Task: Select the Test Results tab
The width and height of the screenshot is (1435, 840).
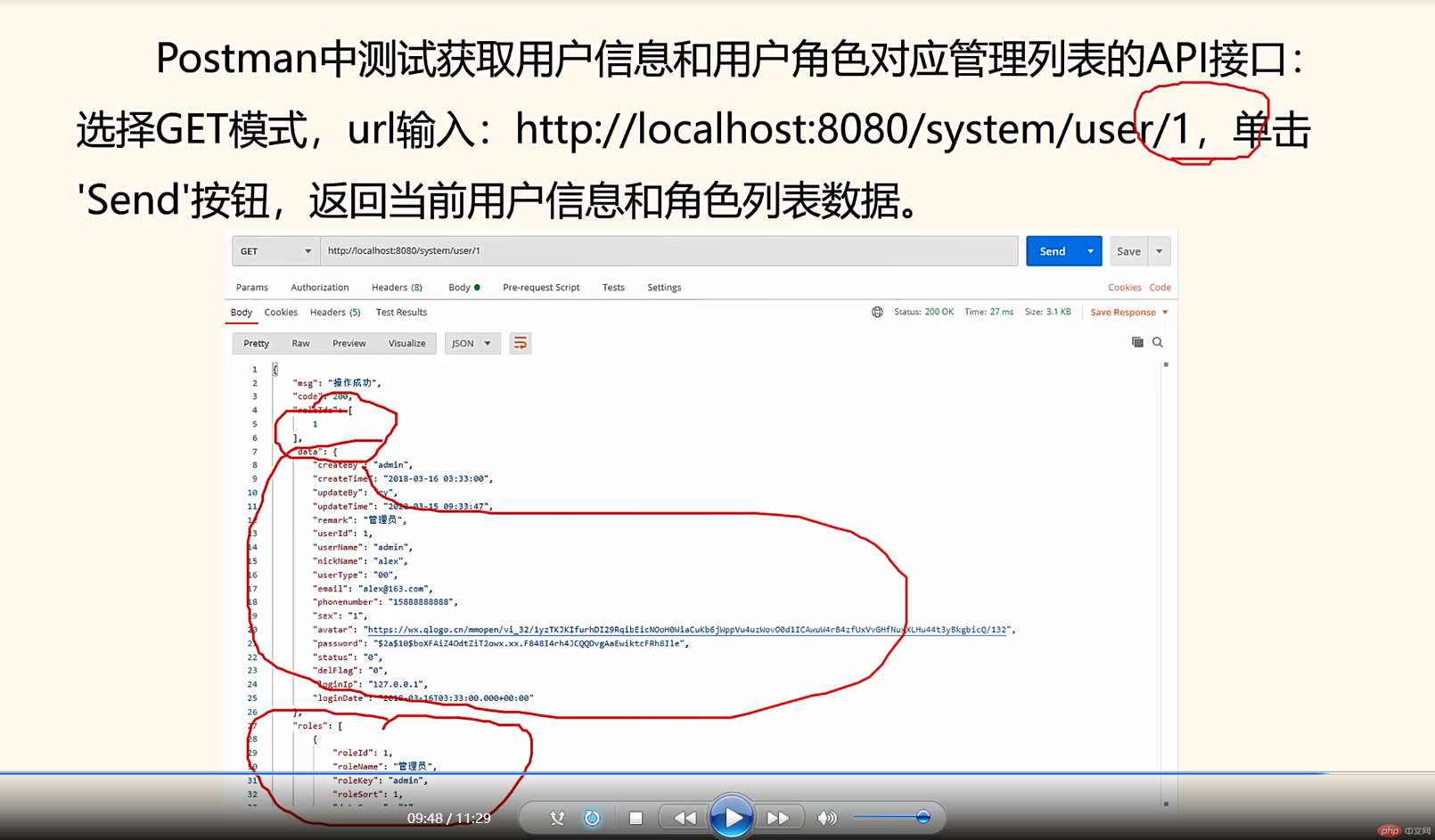Action: 401,313
